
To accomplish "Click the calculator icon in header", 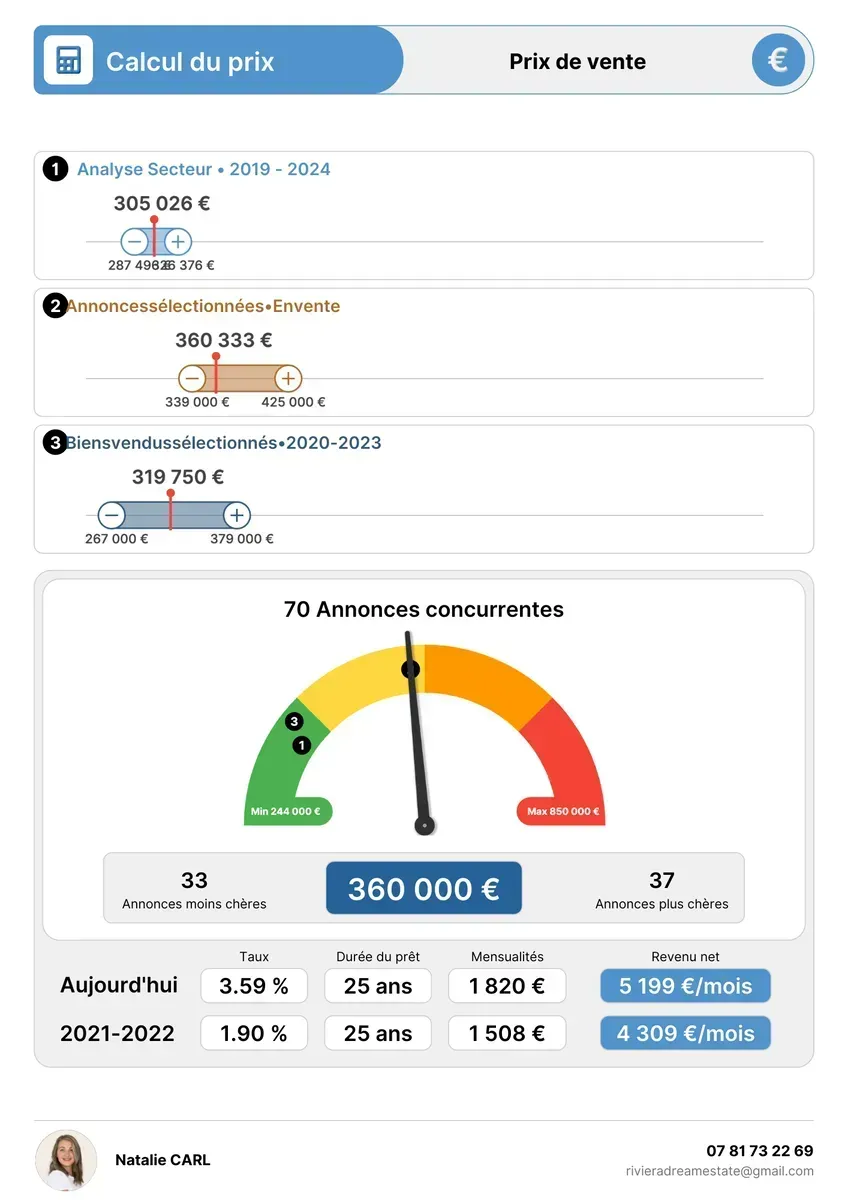I will [68, 60].
